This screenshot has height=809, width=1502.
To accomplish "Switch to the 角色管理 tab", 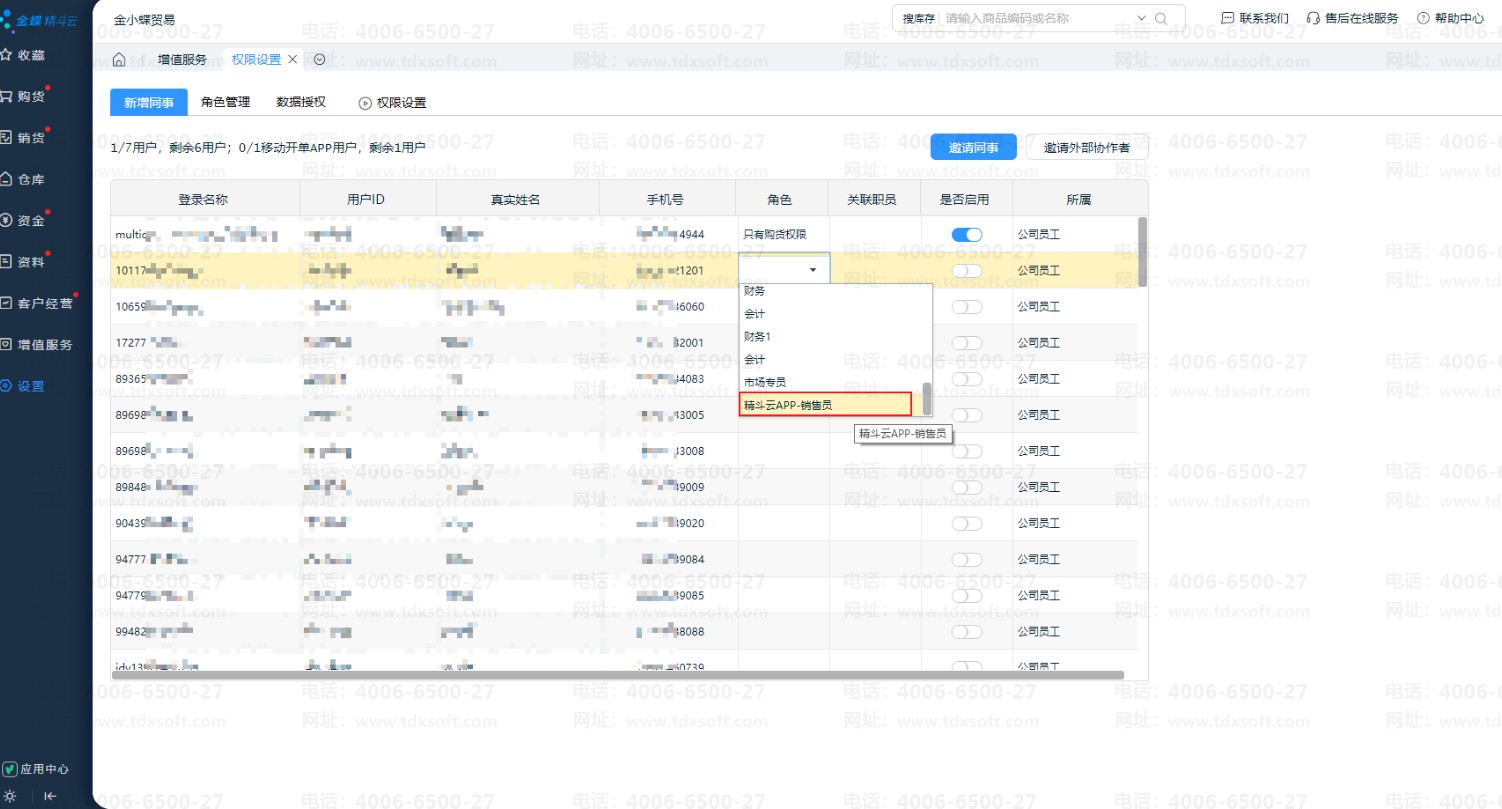I will coord(225,102).
